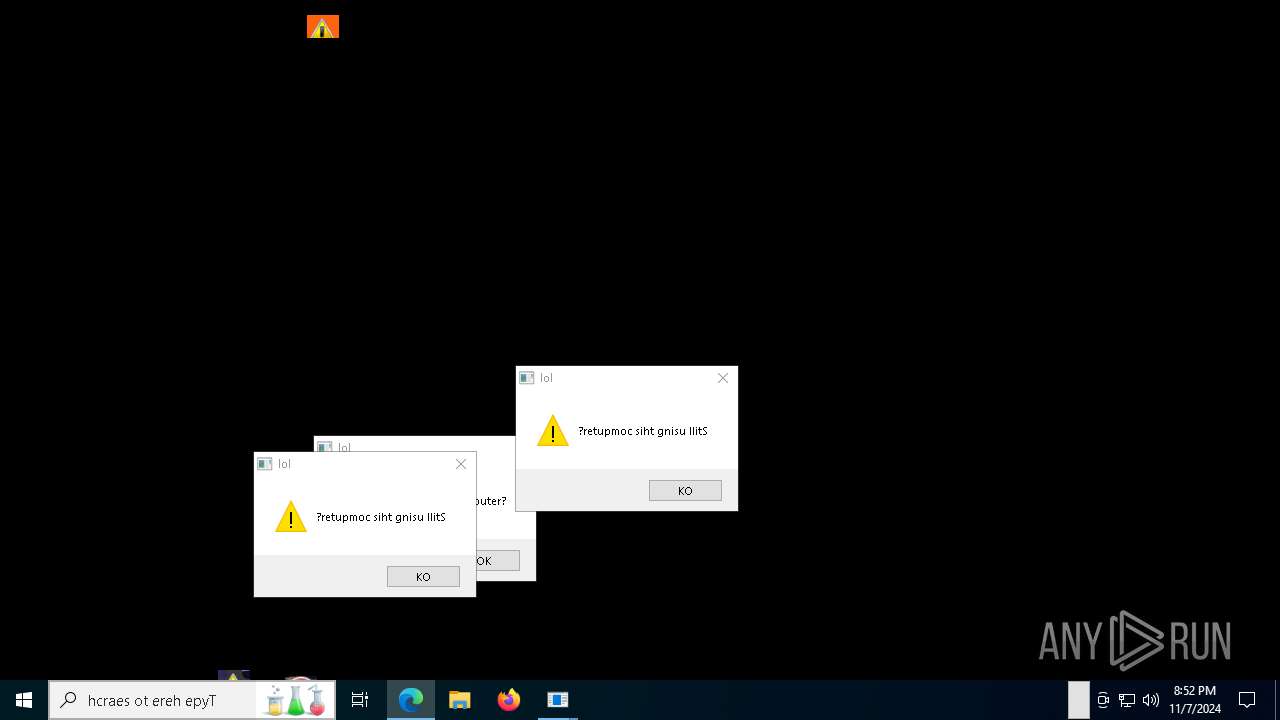Click the flask search highlights icon
This screenshot has width=1280, height=720.
(x=295, y=700)
